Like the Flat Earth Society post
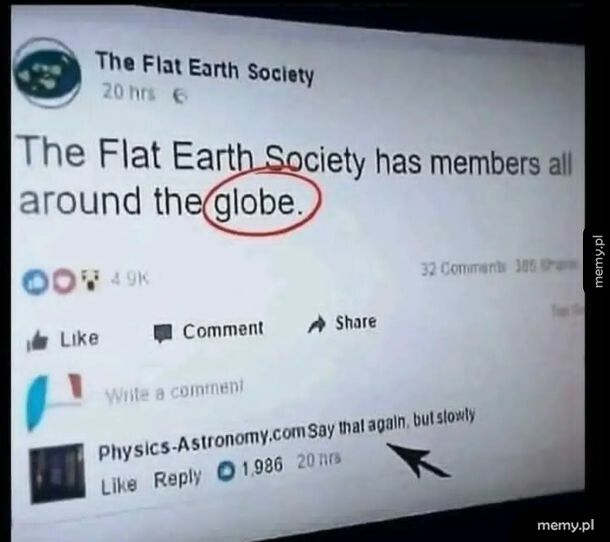Screen dimensions: 610x542 point(63,339)
